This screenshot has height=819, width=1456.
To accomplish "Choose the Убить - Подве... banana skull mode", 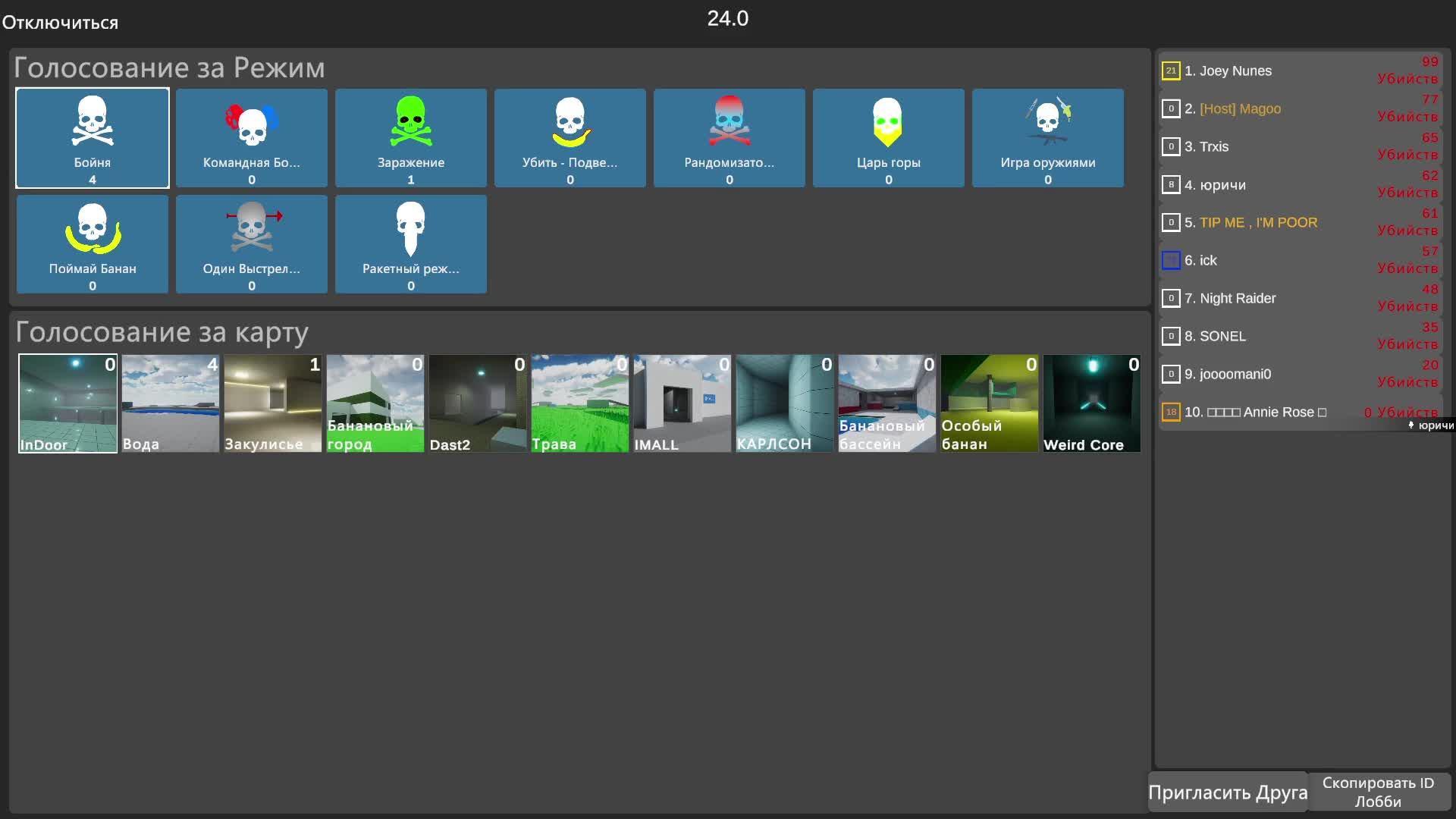I will [570, 138].
